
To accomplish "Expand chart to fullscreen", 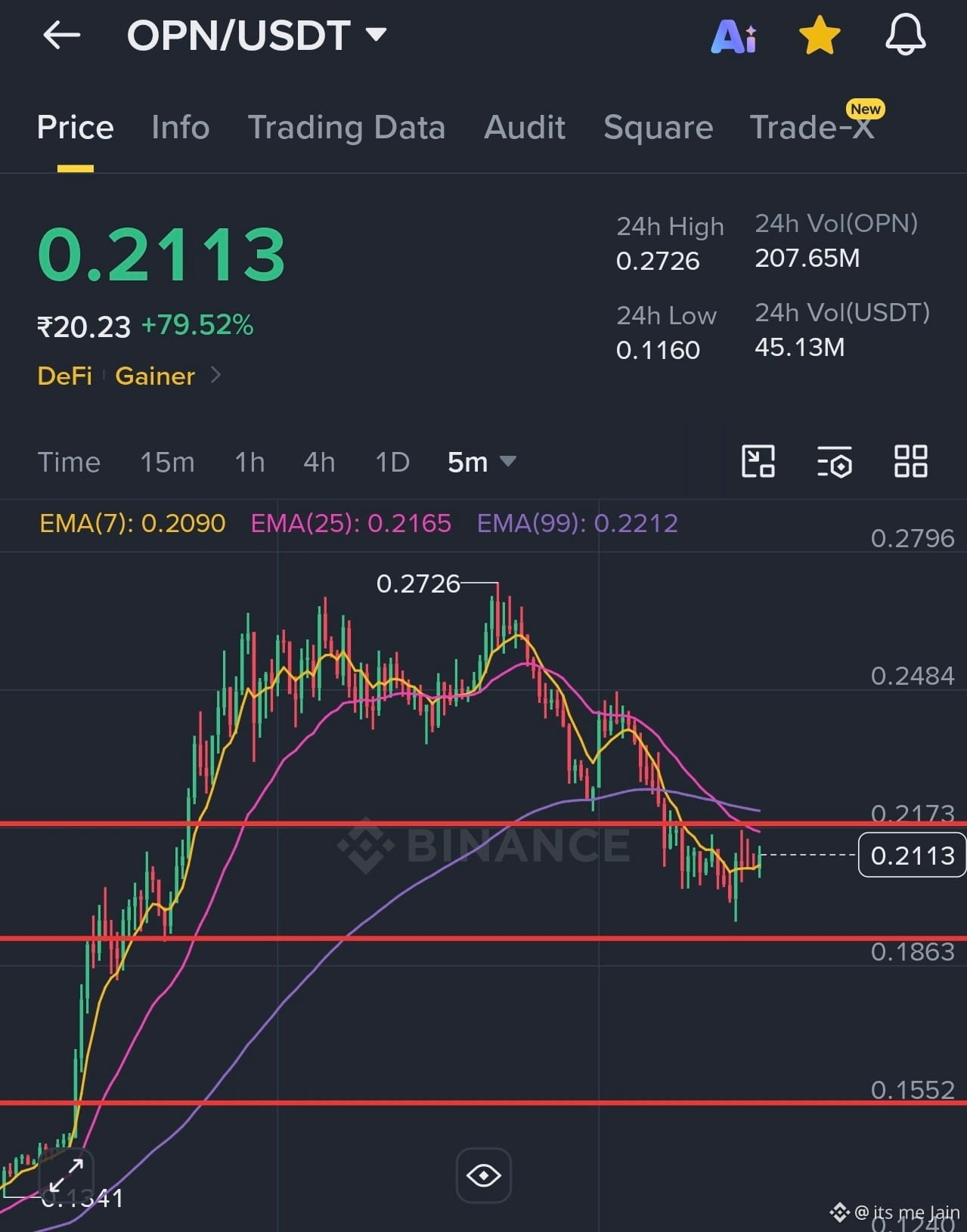I will click(x=66, y=1175).
